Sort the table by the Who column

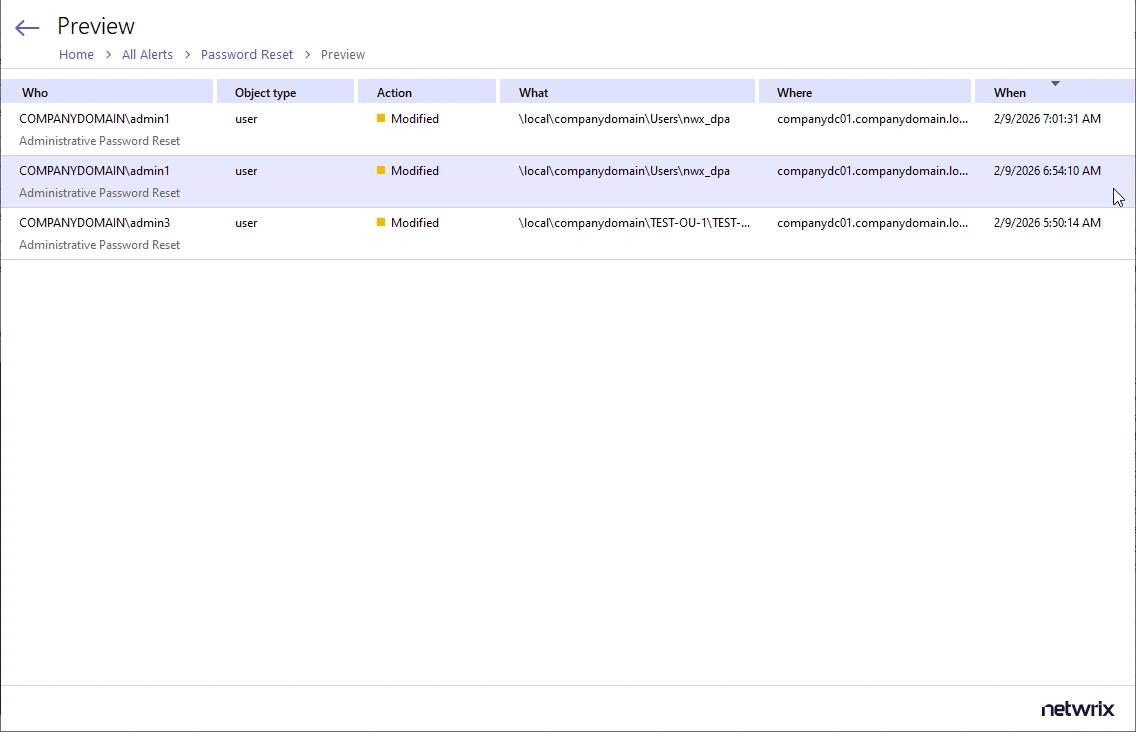(x=35, y=92)
